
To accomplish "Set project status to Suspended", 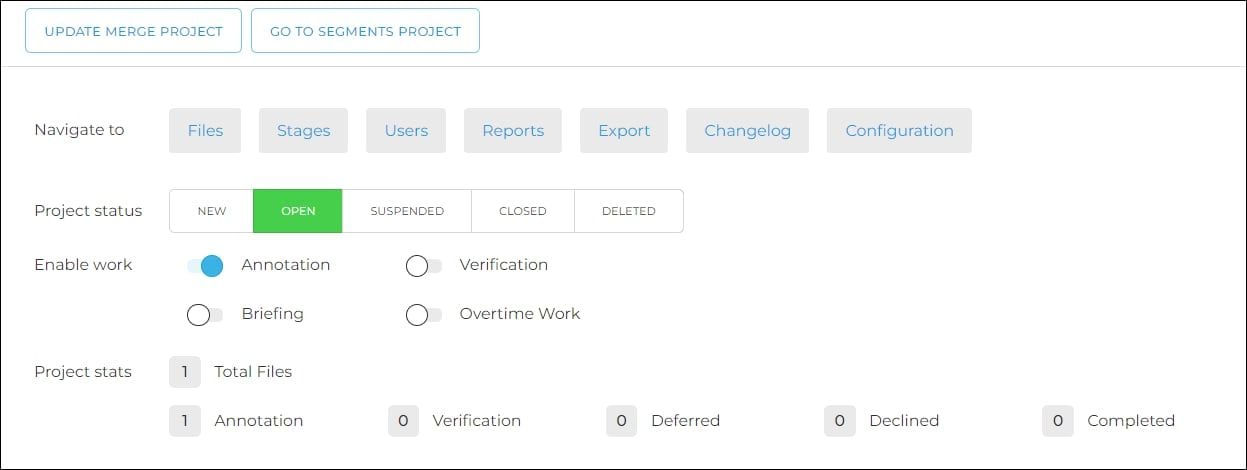I will [x=407, y=211].
